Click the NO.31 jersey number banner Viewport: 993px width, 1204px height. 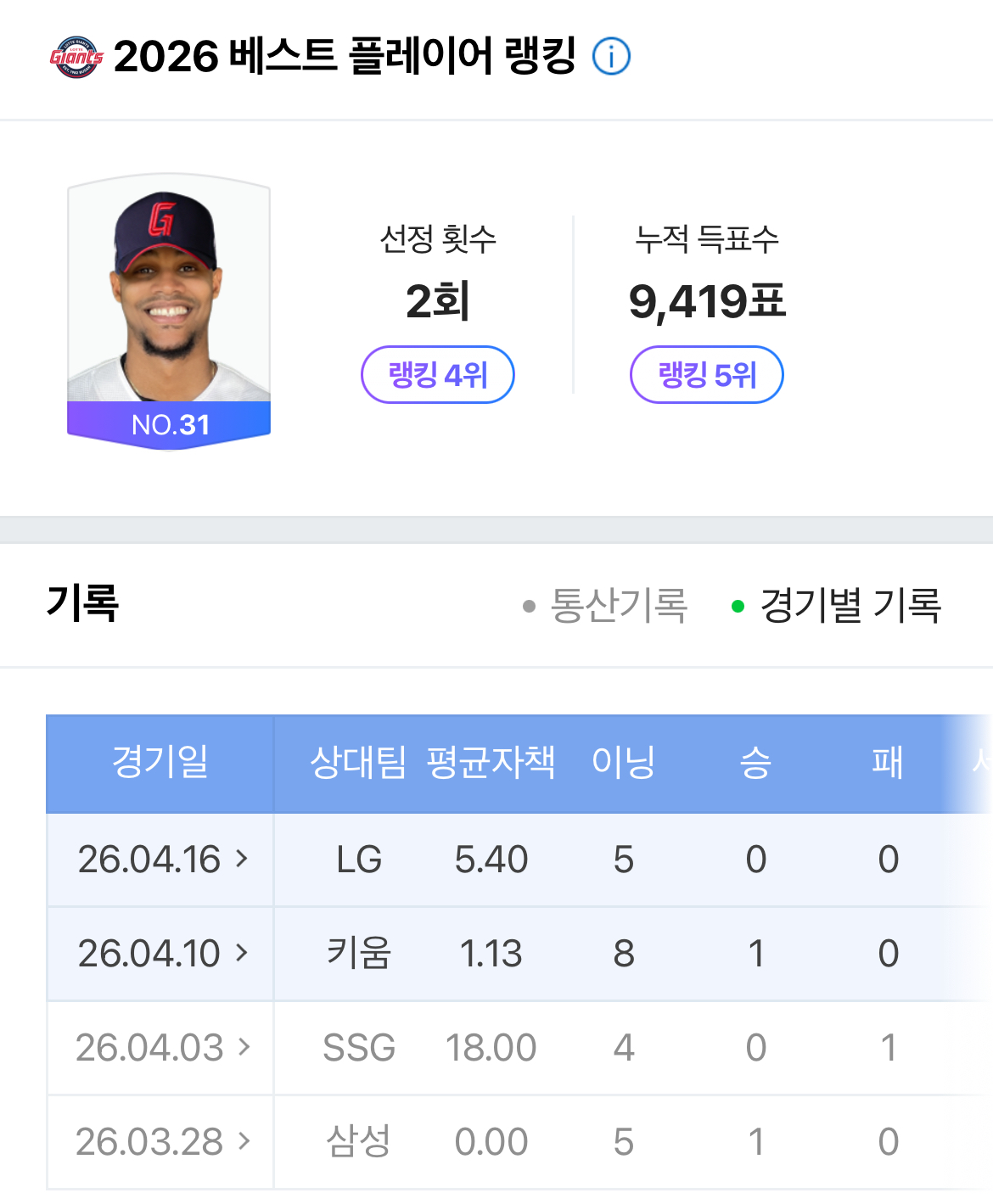click(169, 424)
